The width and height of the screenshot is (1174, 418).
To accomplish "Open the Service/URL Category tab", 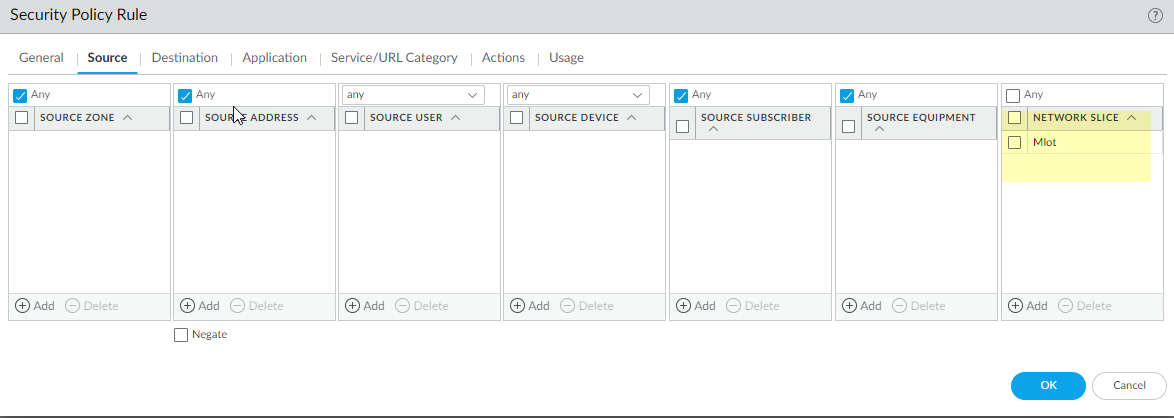I will pos(394,58).
